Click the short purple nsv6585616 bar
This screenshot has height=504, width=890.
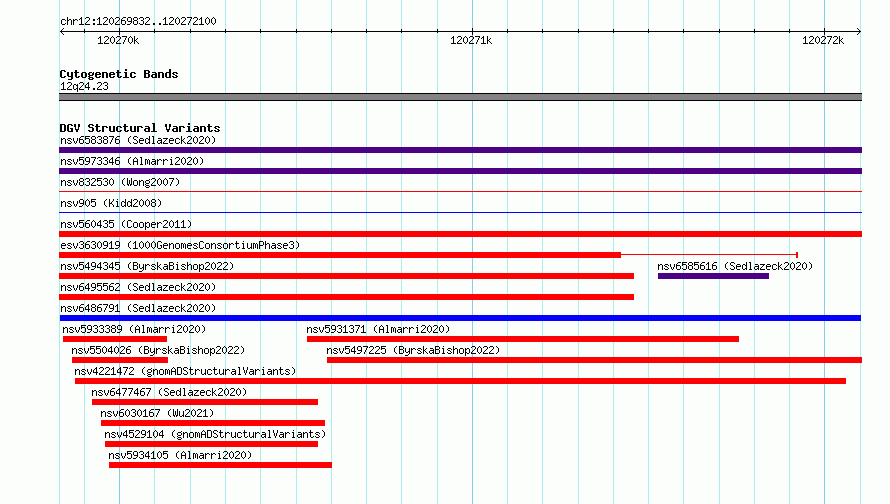(713, 276)
